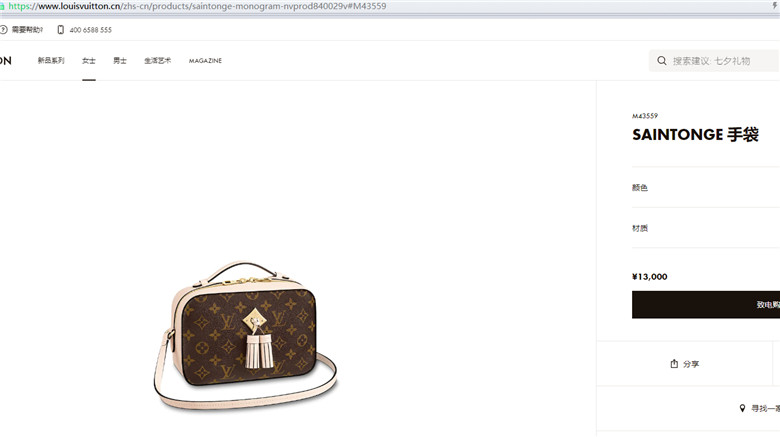Image resolution: width=780 pixels, height=437 pixels.
Task: Click the address bar URL
Action: click(197, 6)
